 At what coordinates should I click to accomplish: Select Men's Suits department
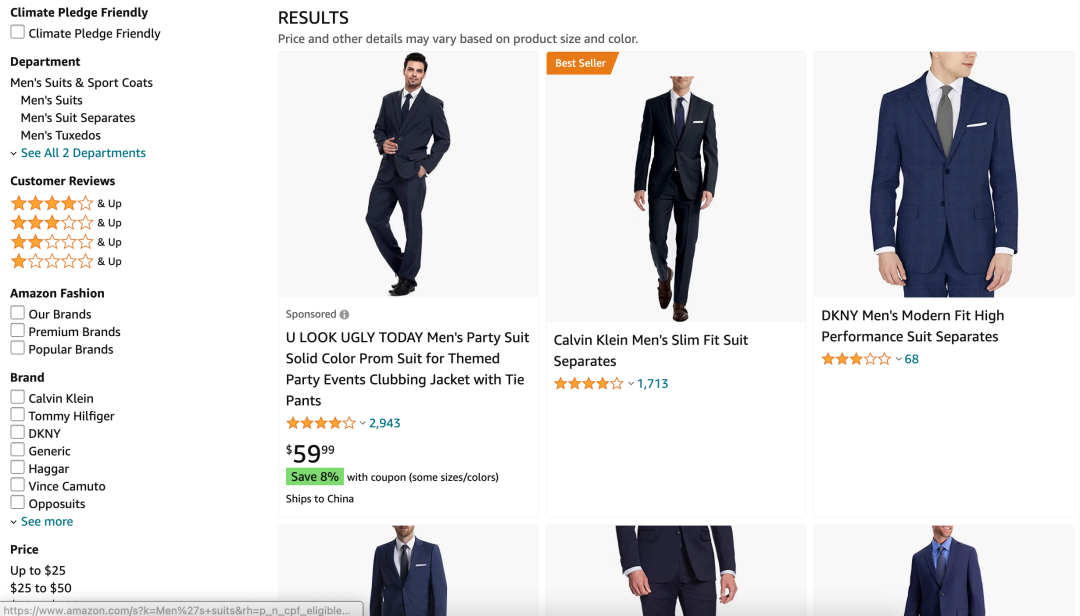[52, 100]
